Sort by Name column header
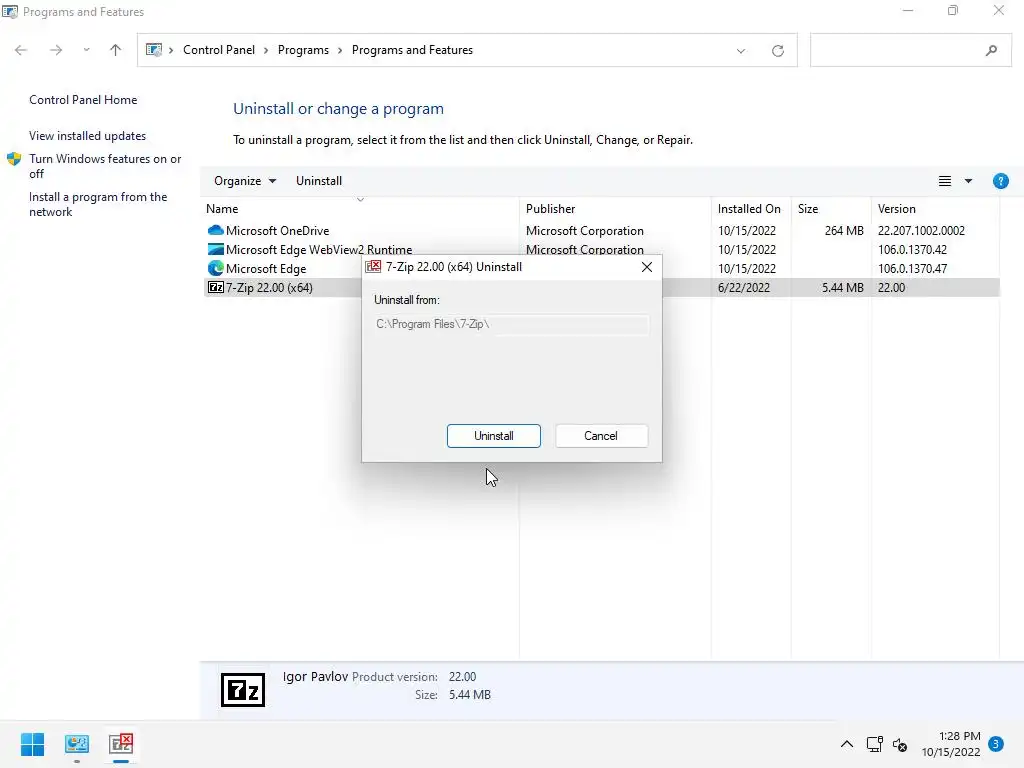This screenshot has height=768, width=1024. point(360,209)
